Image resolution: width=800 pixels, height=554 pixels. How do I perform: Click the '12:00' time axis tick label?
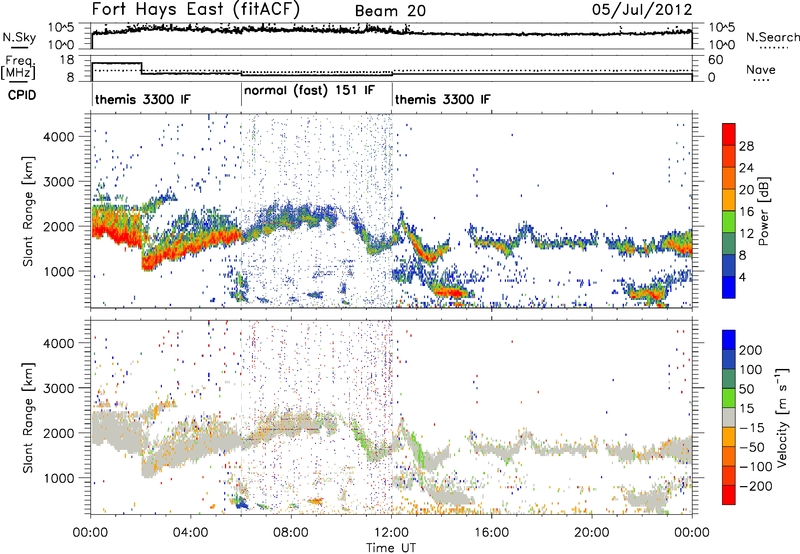[391, 533]
